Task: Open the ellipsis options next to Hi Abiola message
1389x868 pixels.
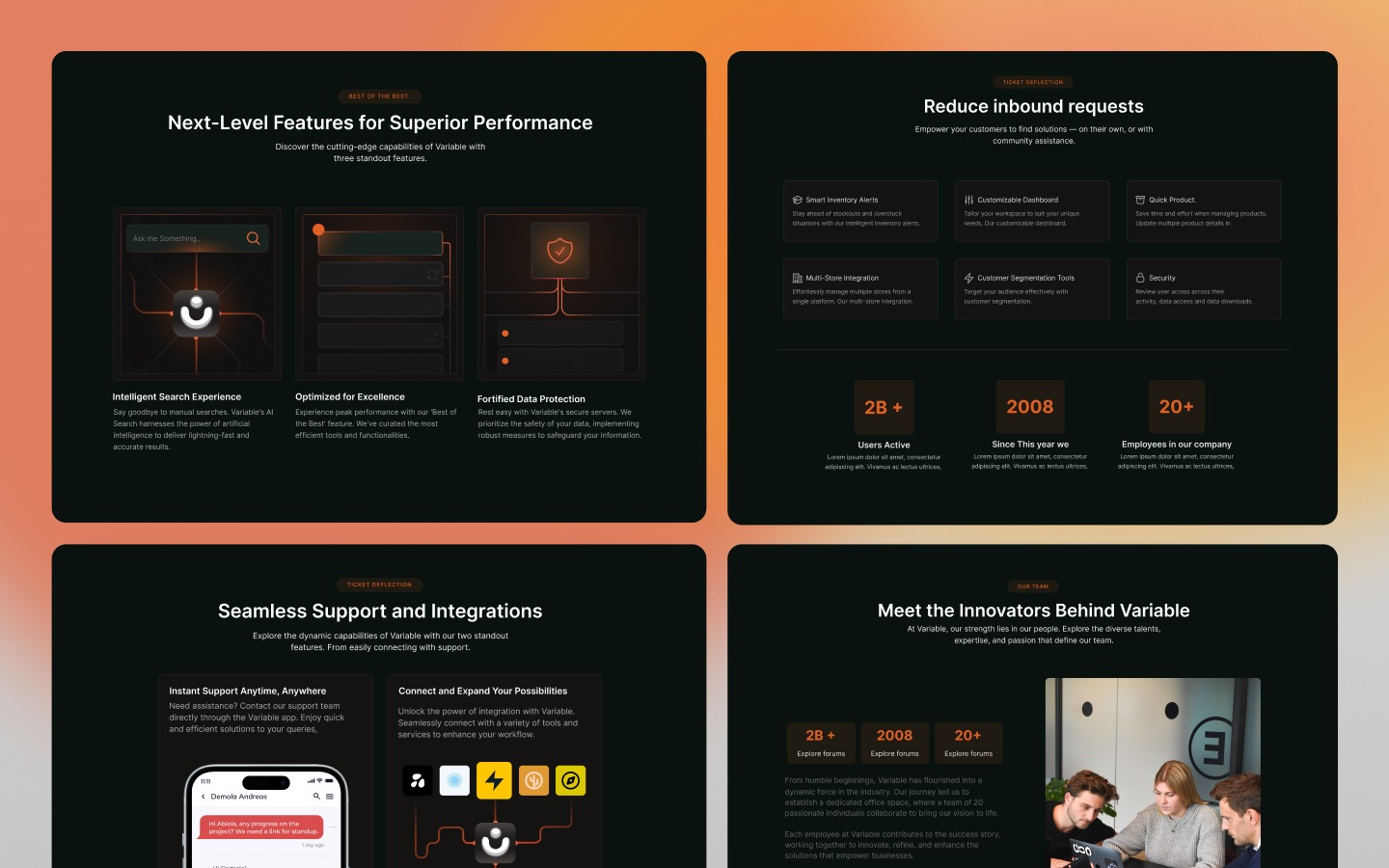Action: coord(333,827)
